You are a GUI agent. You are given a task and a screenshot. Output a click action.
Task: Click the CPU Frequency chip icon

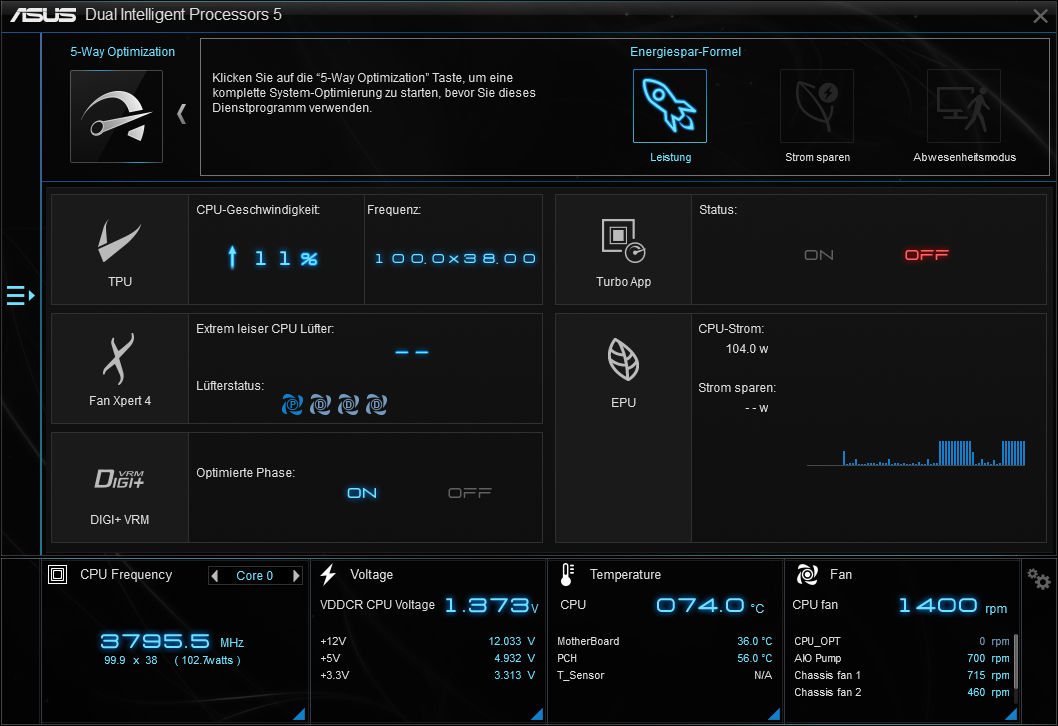pos(57,574)
